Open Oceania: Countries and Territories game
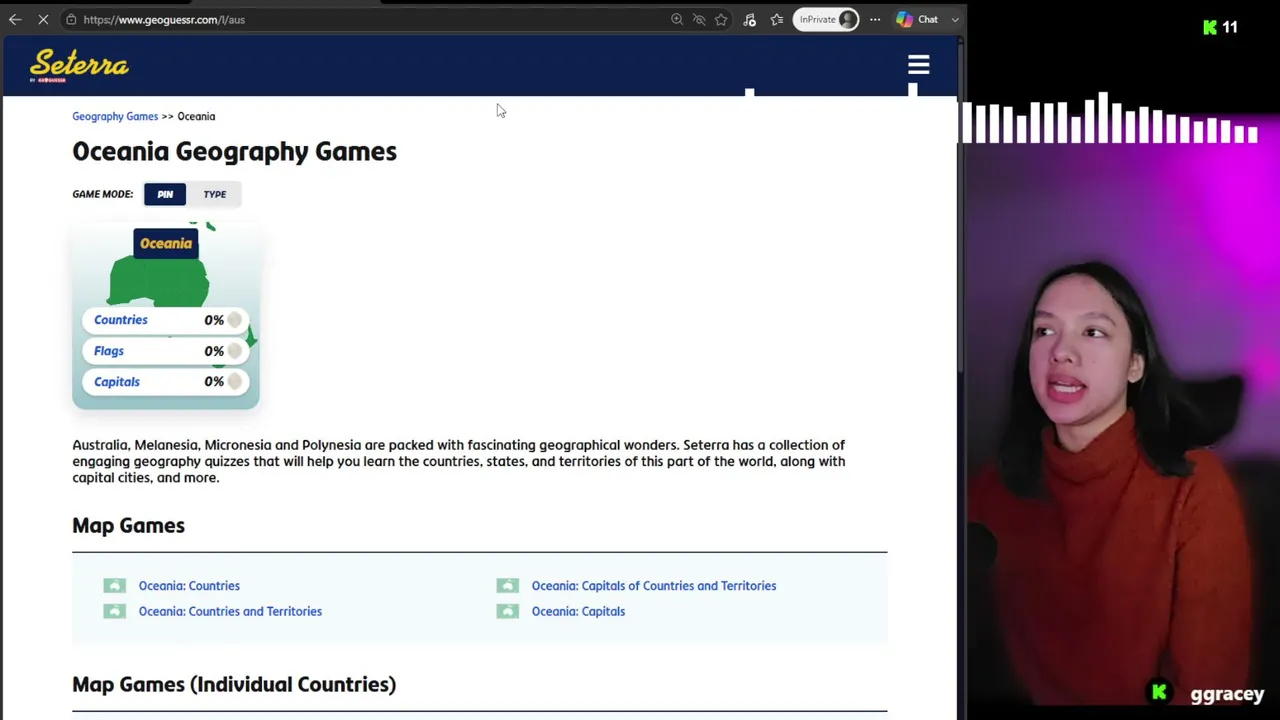Viewport: 1280px width, 720px height. pyautogui.click(x=230, y=611)
